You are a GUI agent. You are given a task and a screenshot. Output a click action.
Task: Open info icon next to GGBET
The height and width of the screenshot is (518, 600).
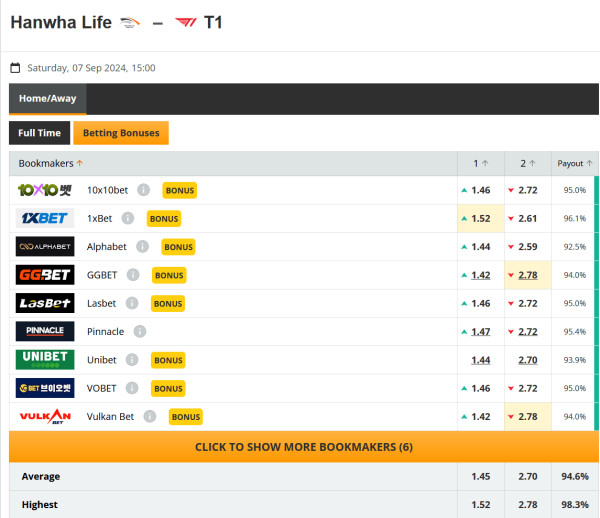[133, 275]
